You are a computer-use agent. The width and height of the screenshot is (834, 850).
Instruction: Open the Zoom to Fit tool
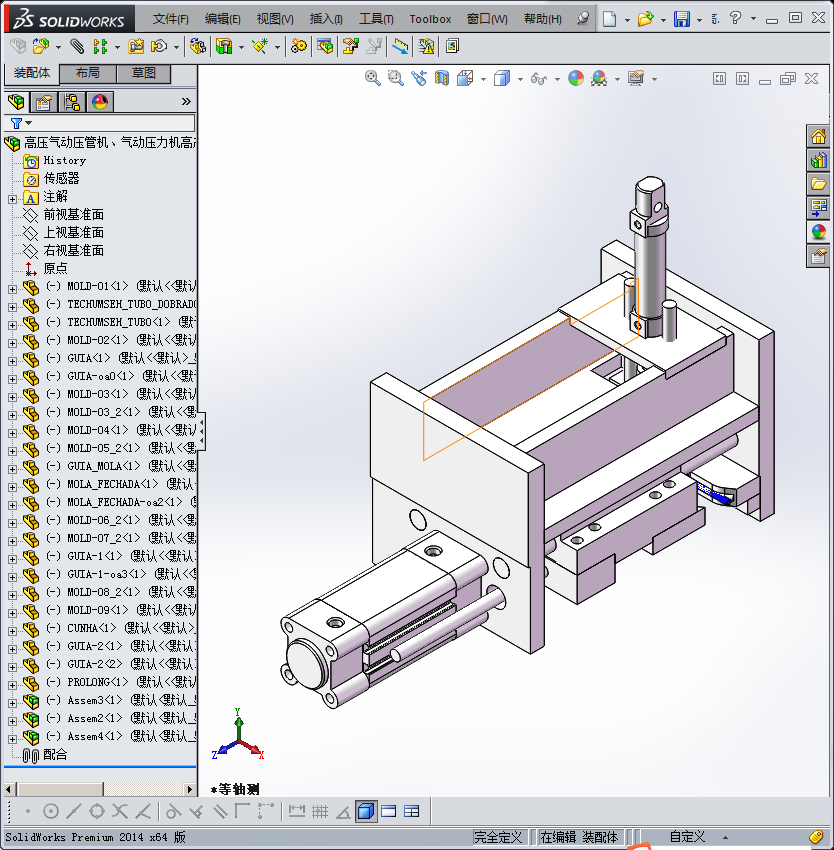tap(372, 78)
